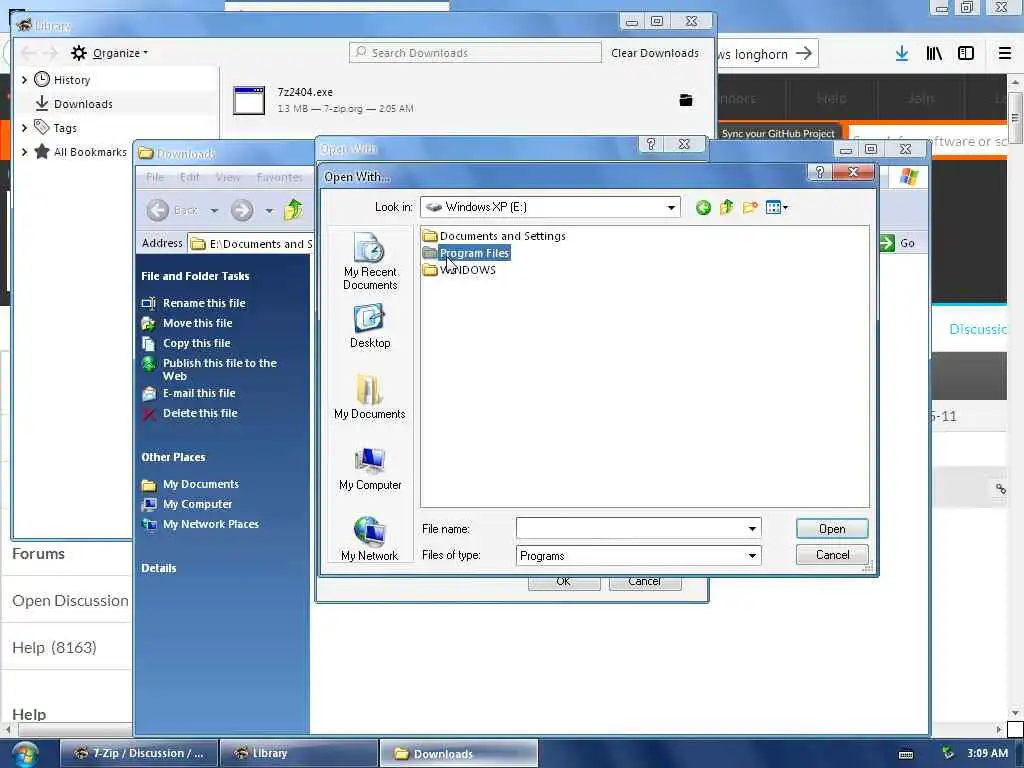
Task: Open the Firefox hamburger menu
Action: [x=1004, y=54]
